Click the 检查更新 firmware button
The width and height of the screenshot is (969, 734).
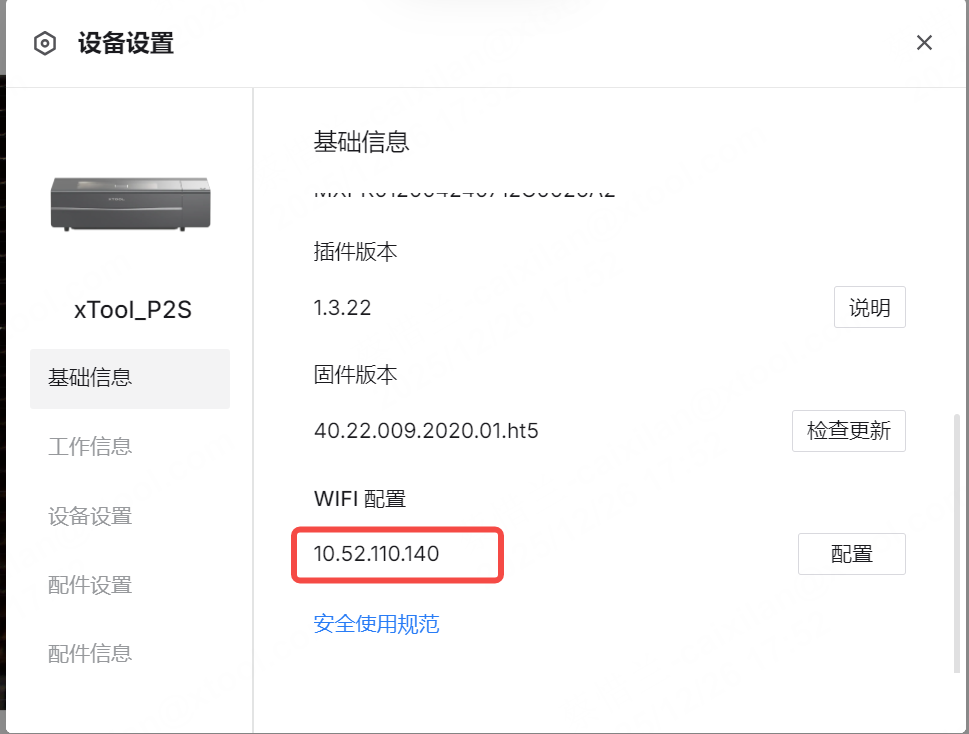click(848, 431)
